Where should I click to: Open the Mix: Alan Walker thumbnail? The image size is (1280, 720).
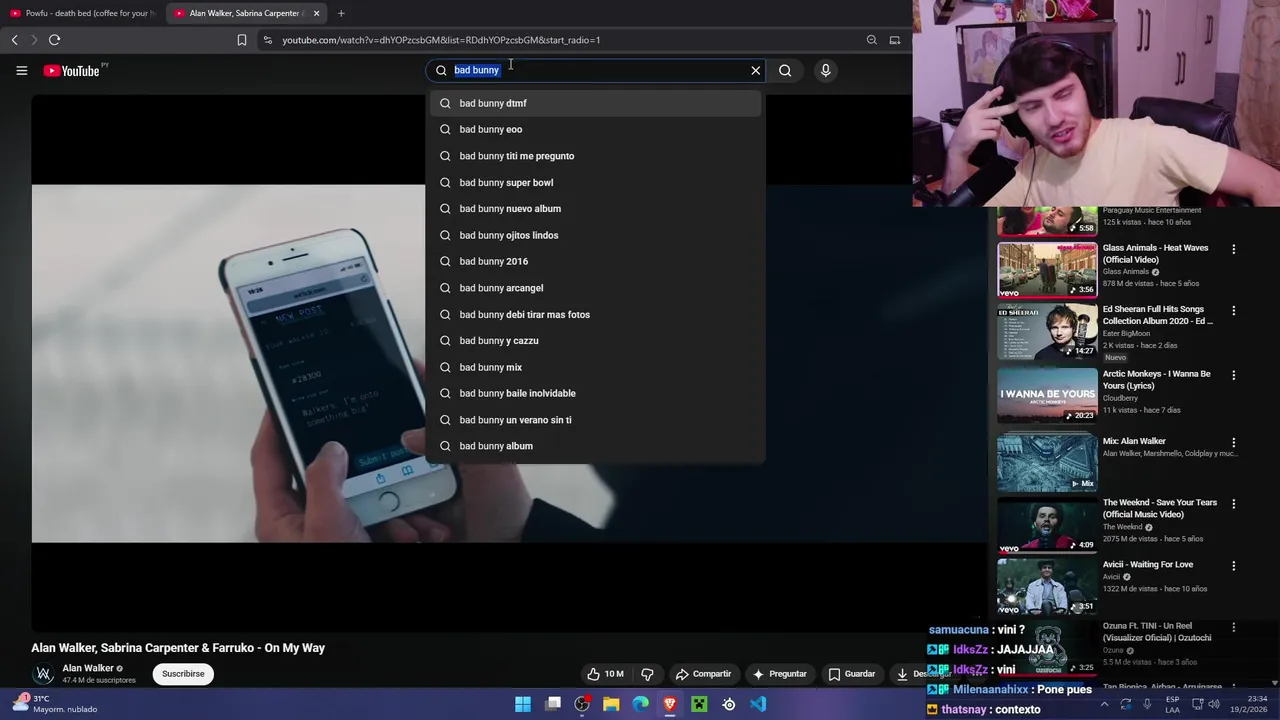1047,462
